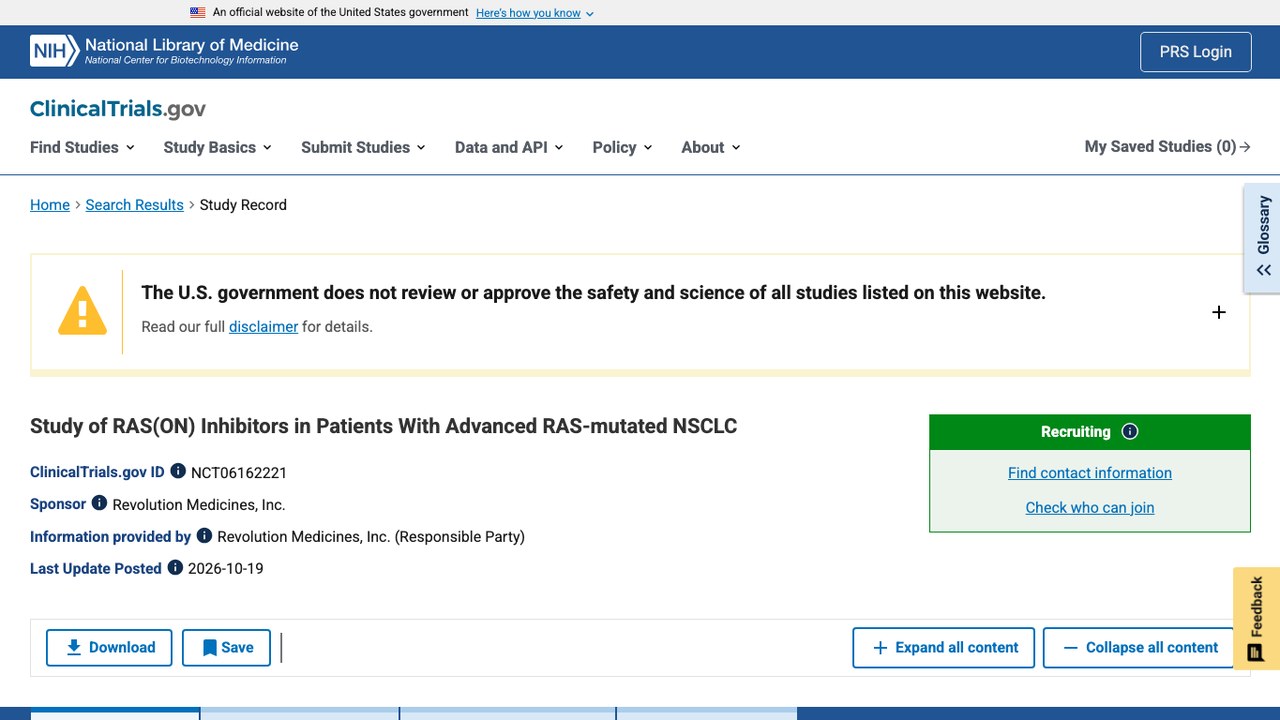Open the full disclaimer link
The width and height of the screenshot is (1280, 720).
tap(263, 327)
